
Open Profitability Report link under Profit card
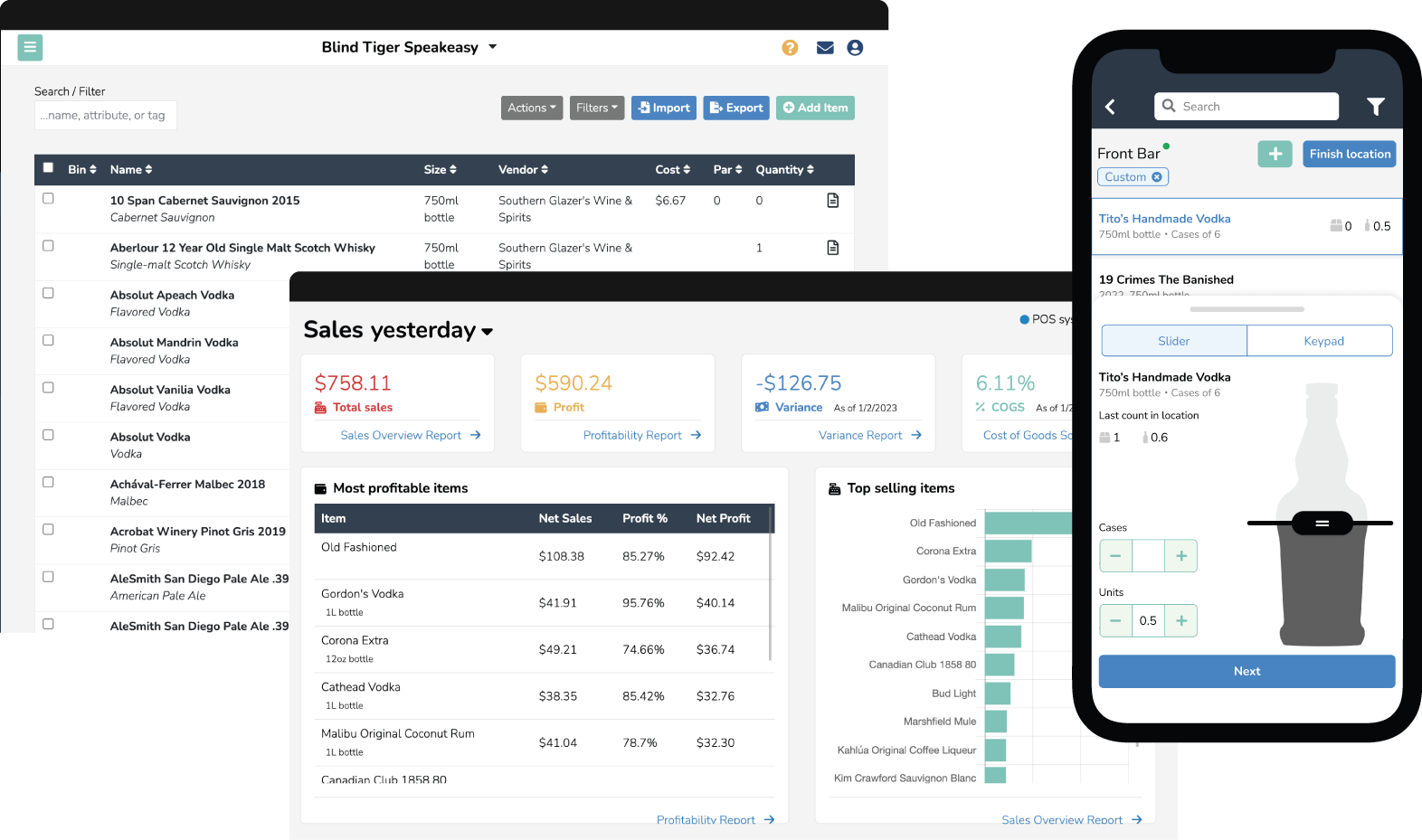(642, 436)
